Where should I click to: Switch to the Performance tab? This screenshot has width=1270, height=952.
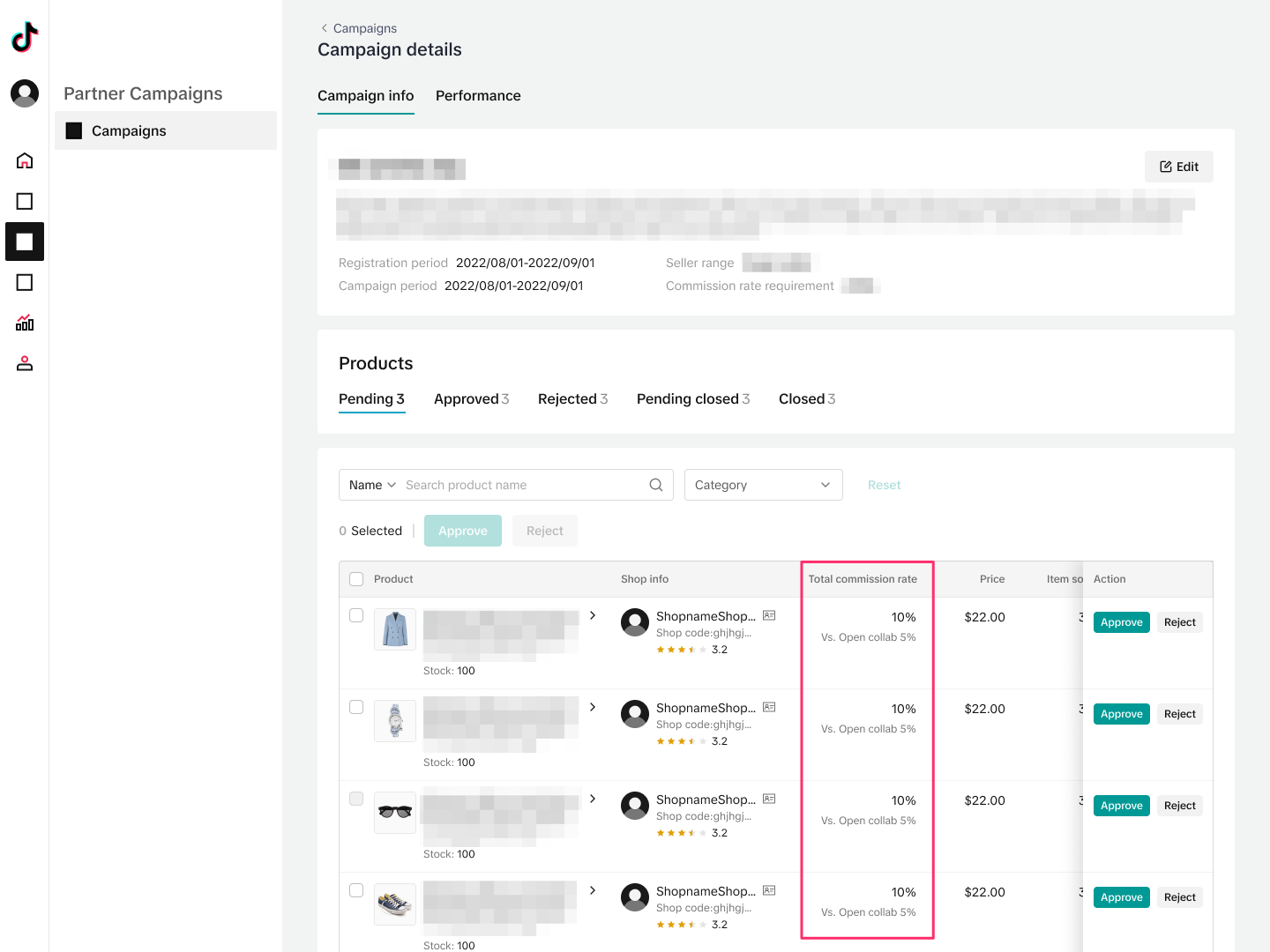(x=478, y=95)
